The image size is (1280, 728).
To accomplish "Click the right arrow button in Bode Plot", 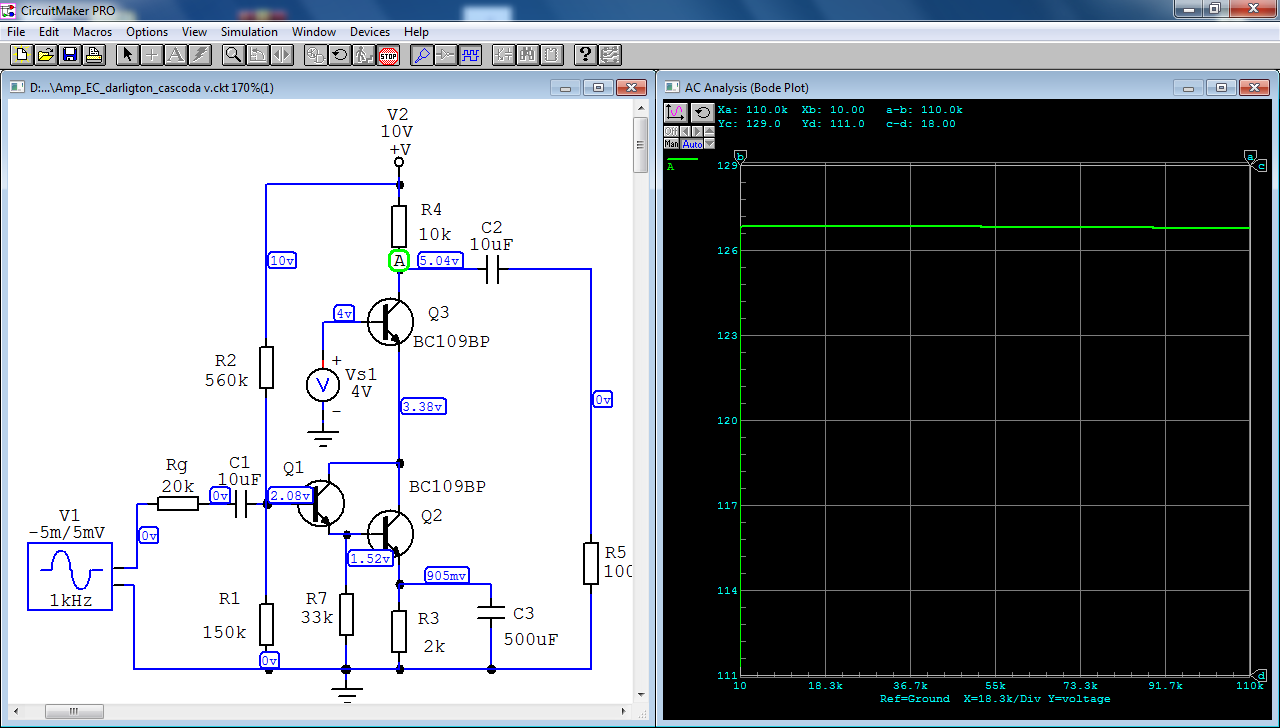I will click(697, 131).
